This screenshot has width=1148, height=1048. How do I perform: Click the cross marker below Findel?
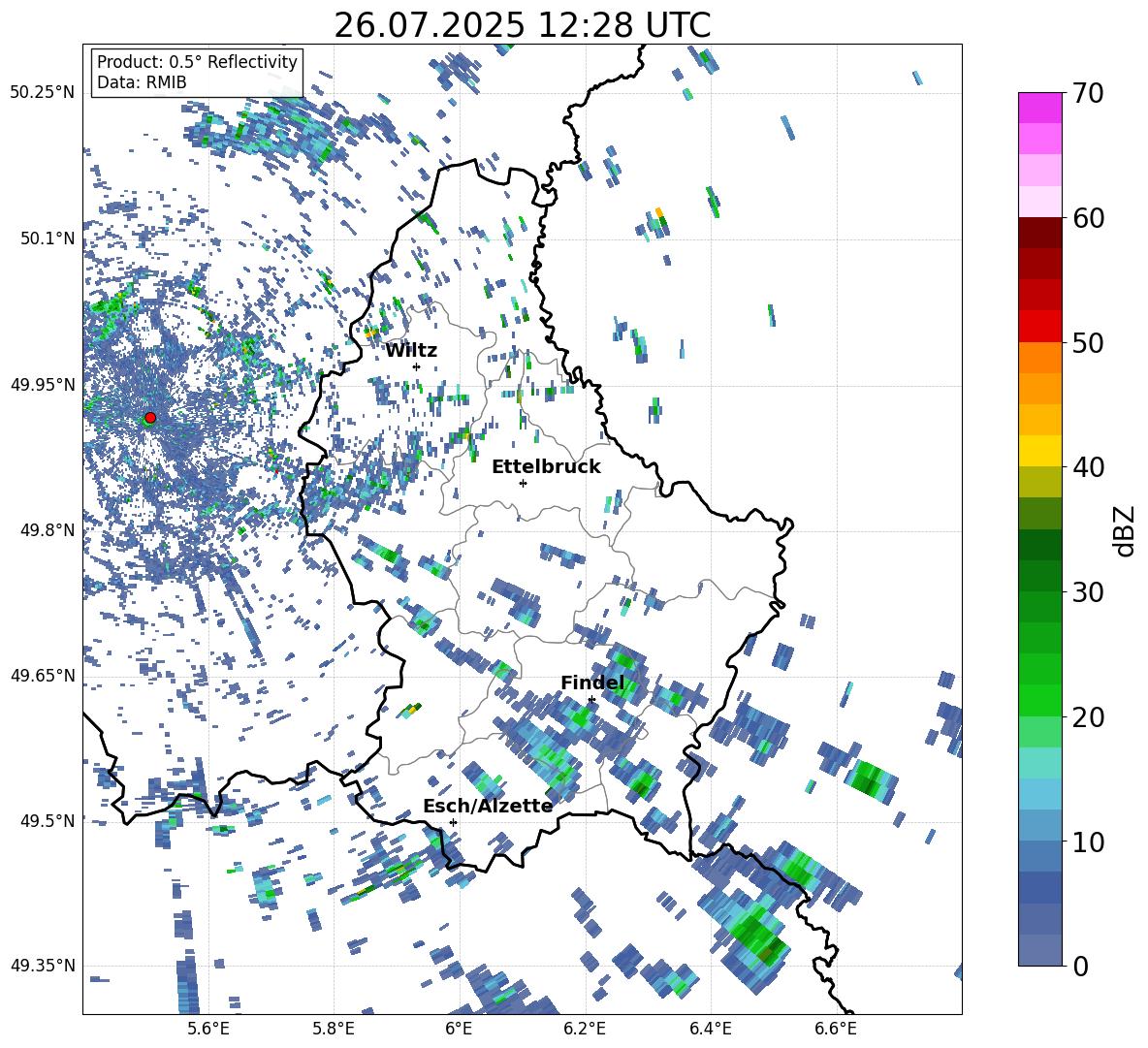tap(591, 700)
